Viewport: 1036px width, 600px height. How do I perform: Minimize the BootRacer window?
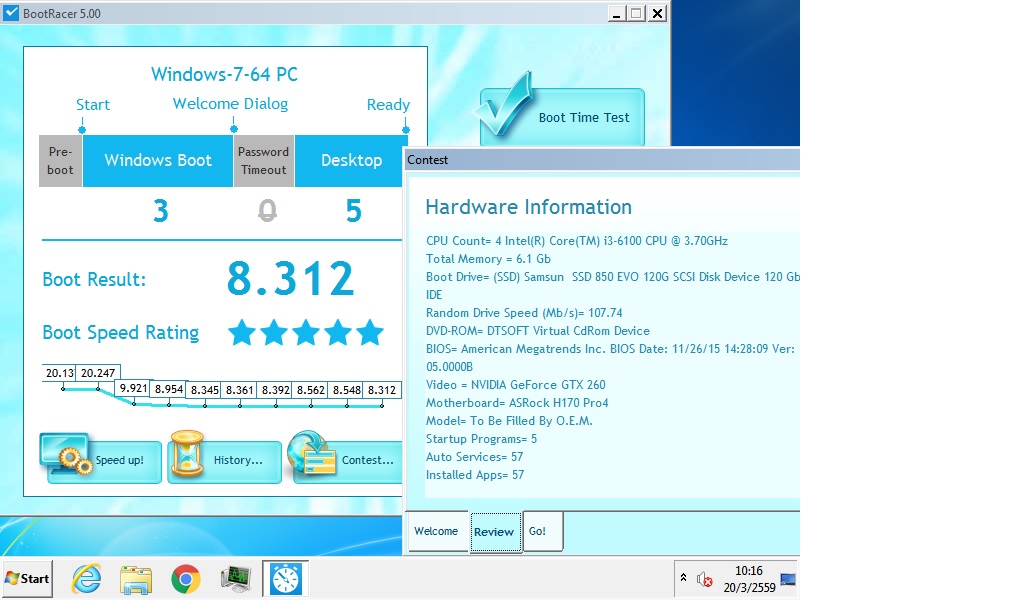click(616, 13)
